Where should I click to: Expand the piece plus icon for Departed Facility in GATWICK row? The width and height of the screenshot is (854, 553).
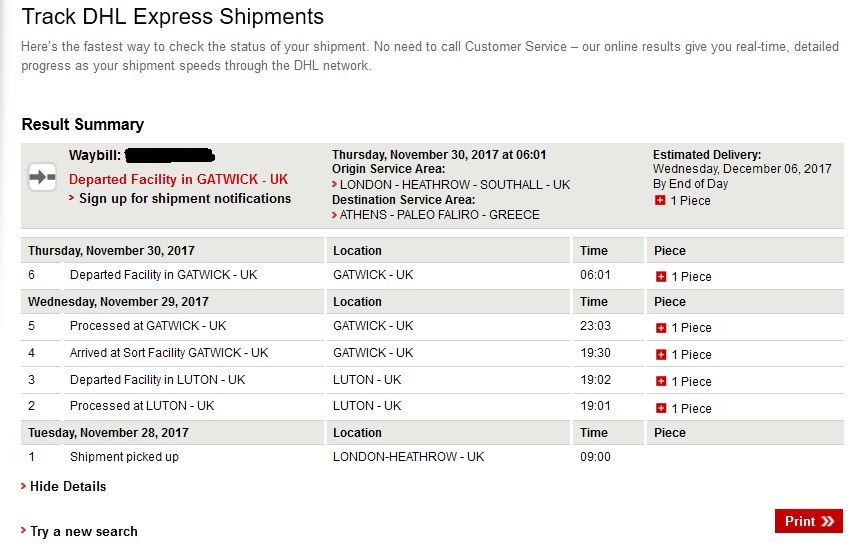[x=661, y=277]
